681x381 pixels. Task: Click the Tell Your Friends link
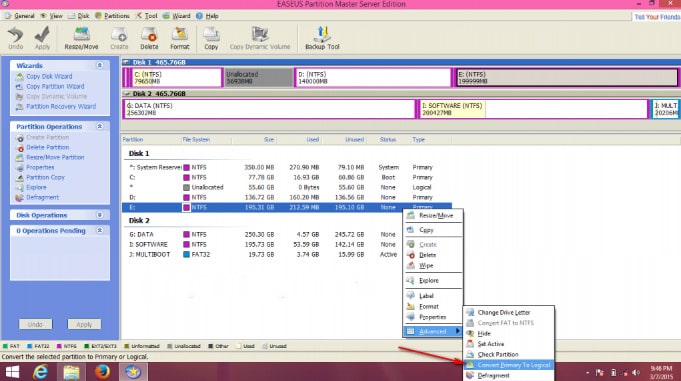point(657,17)
